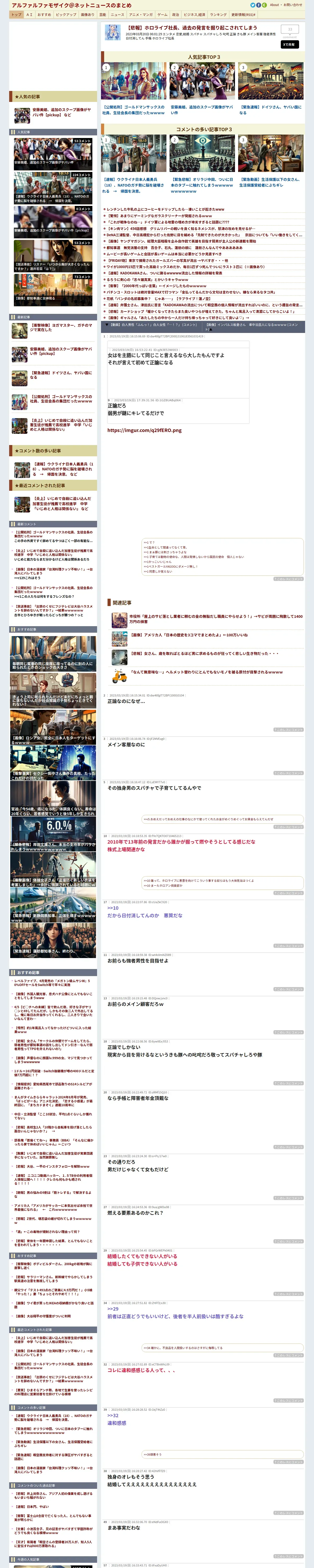Select the ピックアップ navigation tab
The height and width of the screenshot is (1568, 314).
(x=66, y=15)
